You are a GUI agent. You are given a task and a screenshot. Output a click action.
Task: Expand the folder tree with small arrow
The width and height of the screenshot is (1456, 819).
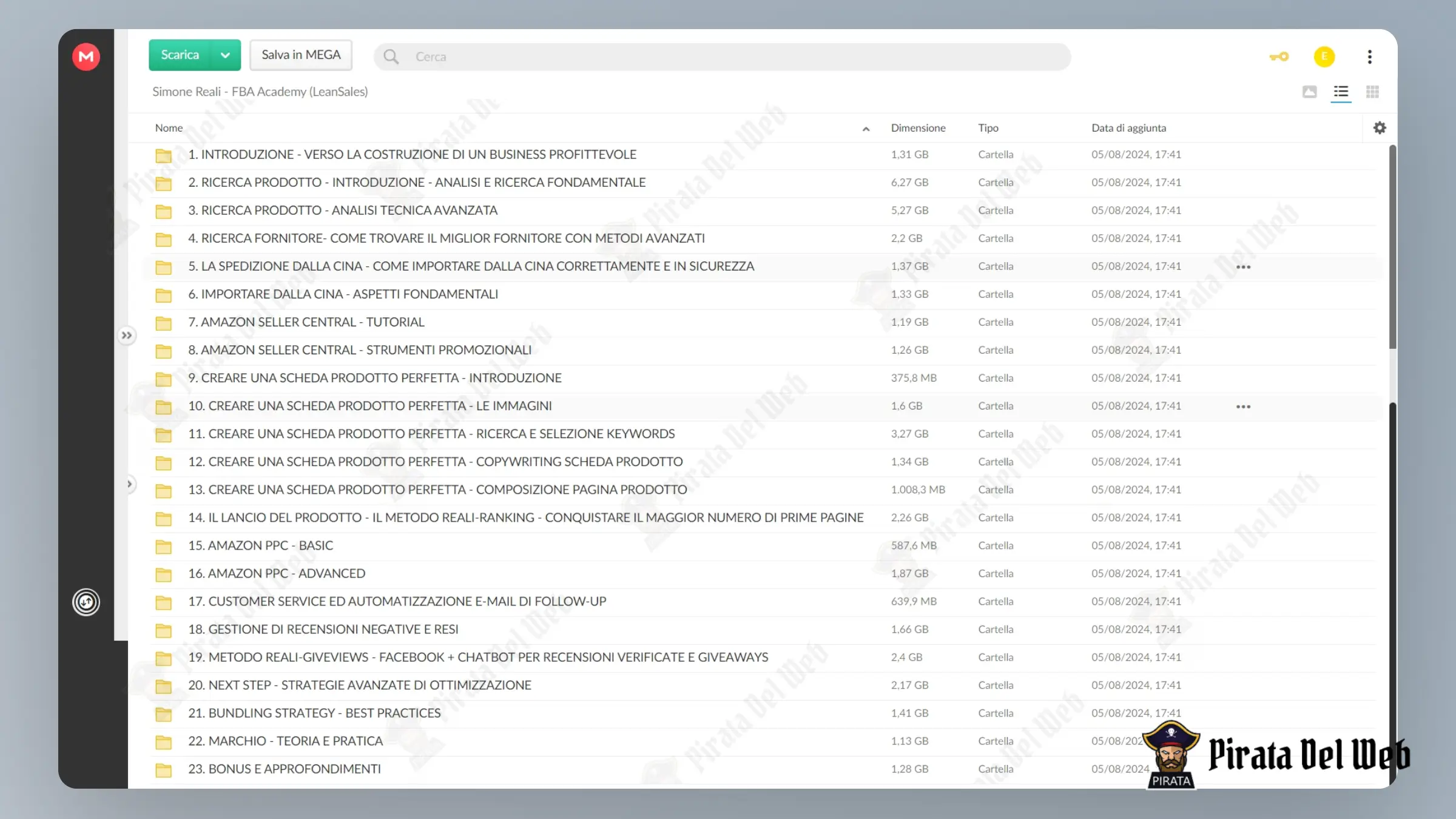pyautogui.click(x=129, y=484)
